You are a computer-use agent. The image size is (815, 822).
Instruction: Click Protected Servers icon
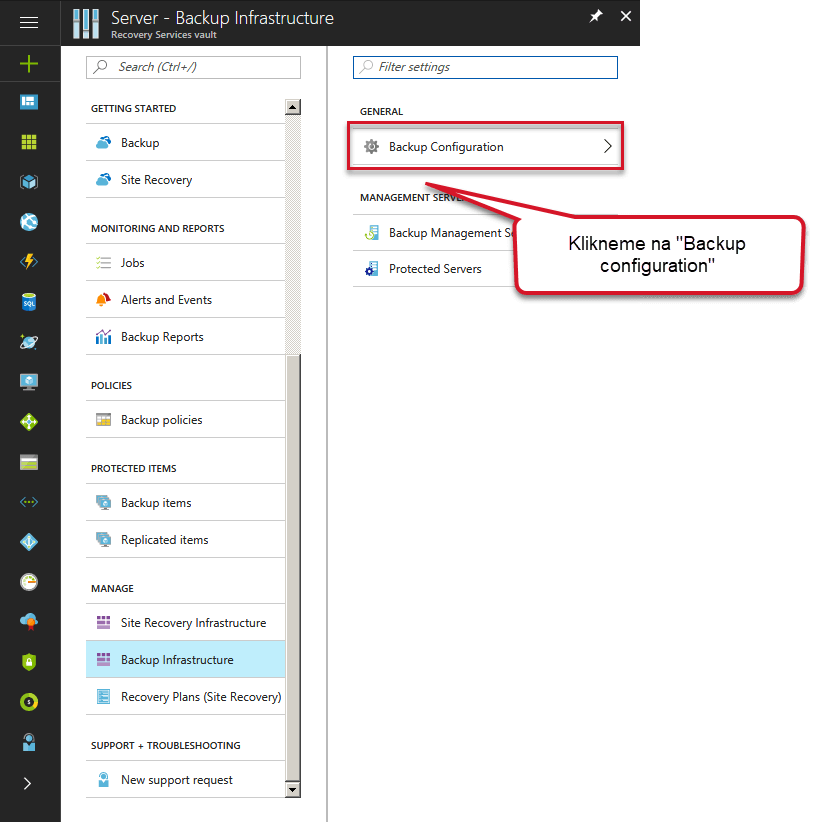point(372,269)
